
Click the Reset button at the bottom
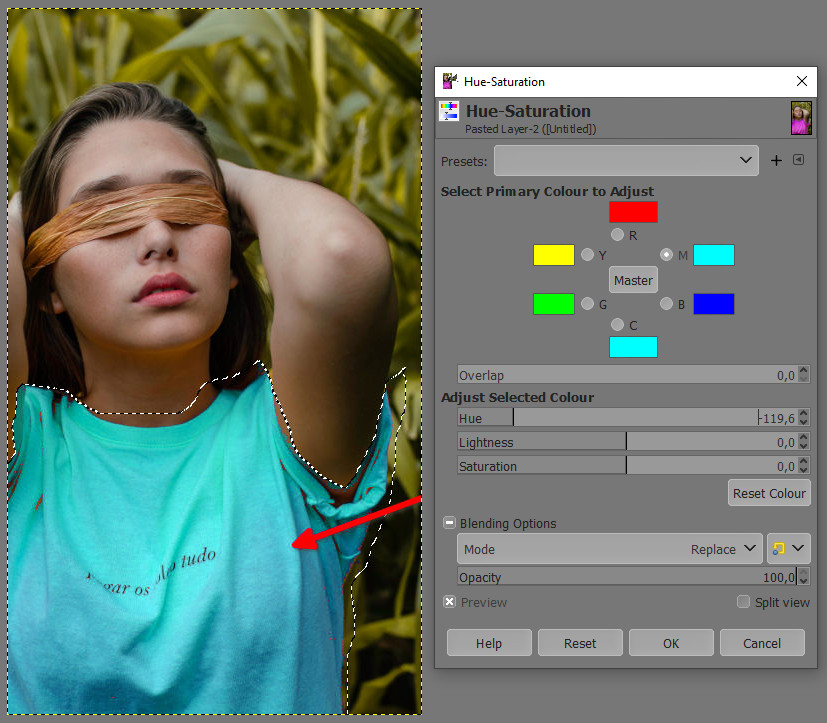pyautogui.click(x=580, y=643)
